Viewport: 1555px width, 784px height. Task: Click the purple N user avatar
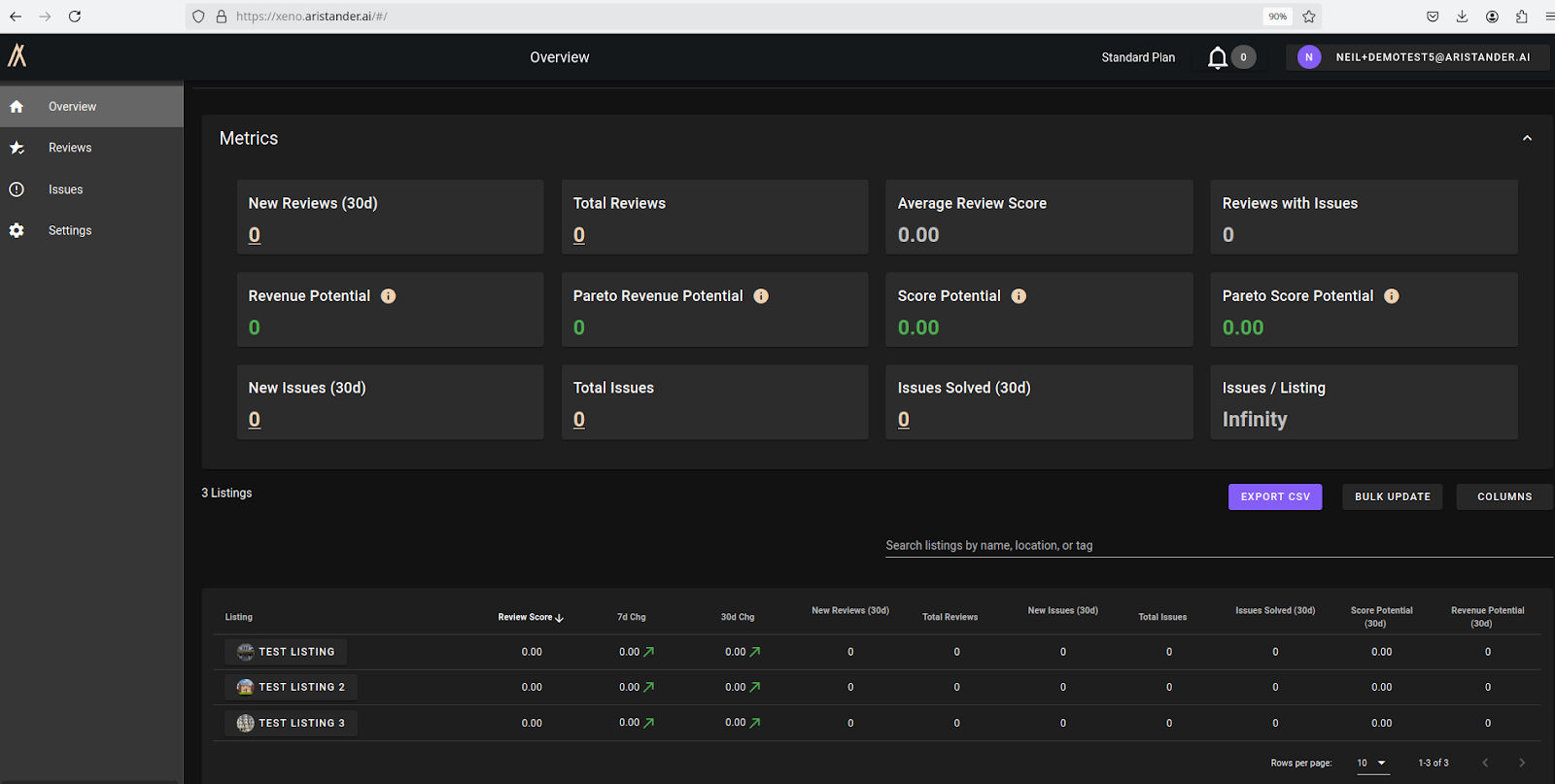click(x=1309, y=57)
